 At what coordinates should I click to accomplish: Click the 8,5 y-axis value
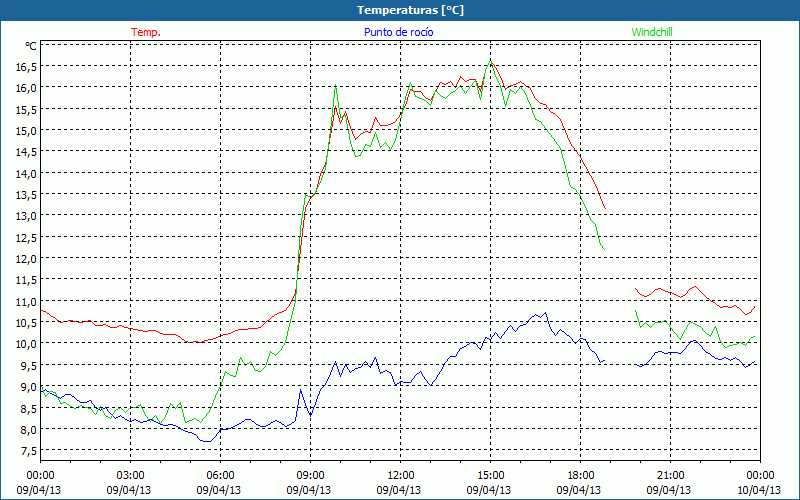coord(30,408)
